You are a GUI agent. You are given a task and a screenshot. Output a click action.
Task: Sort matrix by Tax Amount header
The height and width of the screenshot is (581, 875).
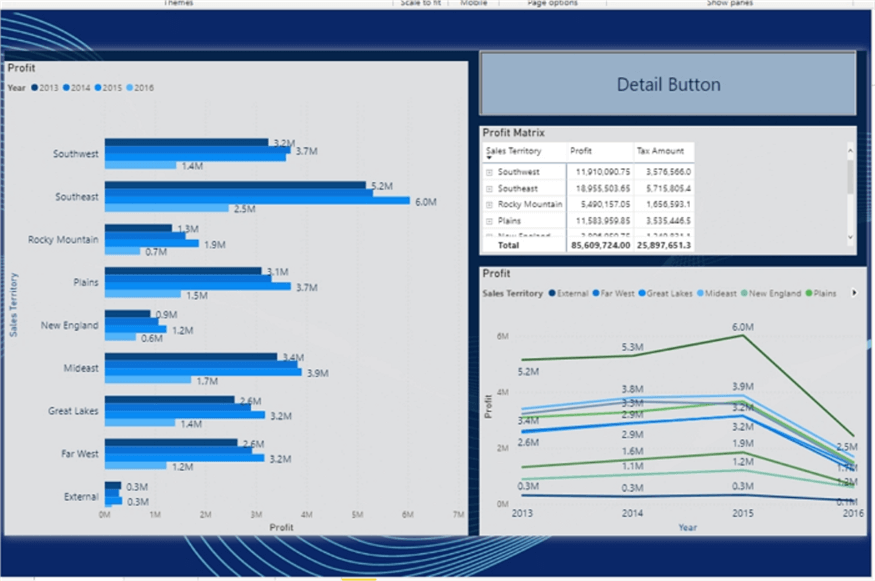coord(660,151)
